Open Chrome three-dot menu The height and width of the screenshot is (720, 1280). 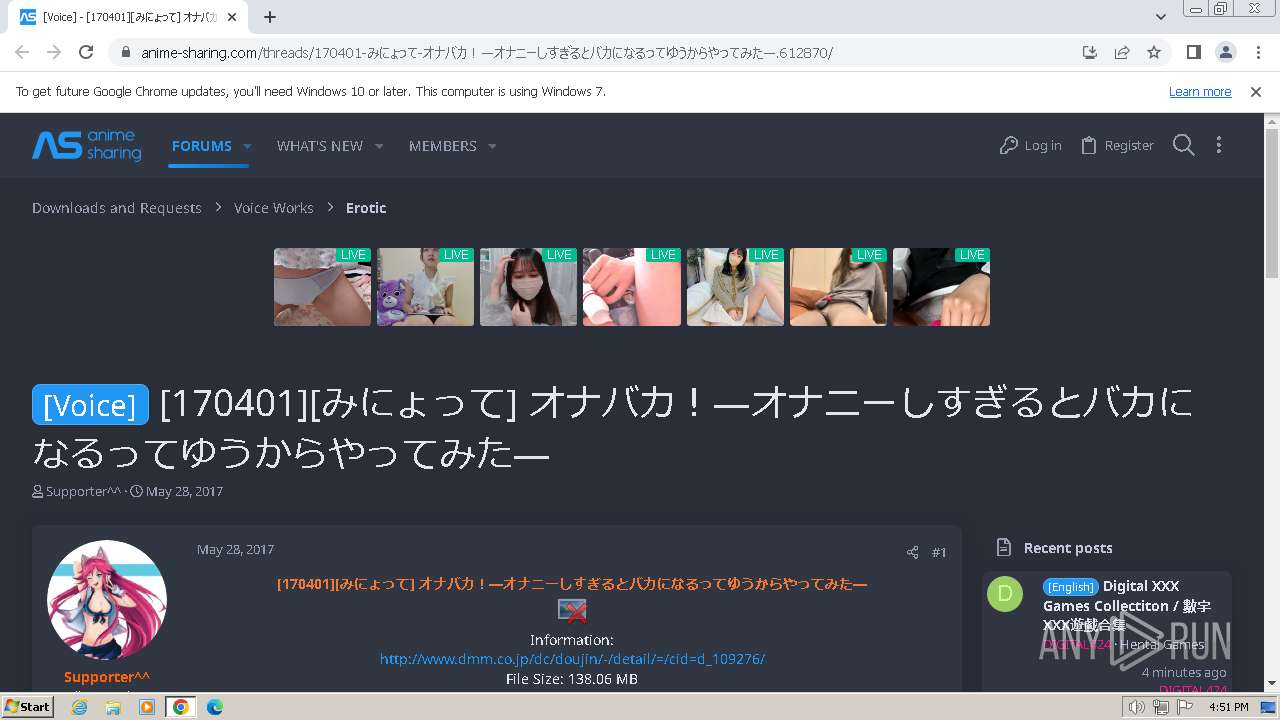1257,52
